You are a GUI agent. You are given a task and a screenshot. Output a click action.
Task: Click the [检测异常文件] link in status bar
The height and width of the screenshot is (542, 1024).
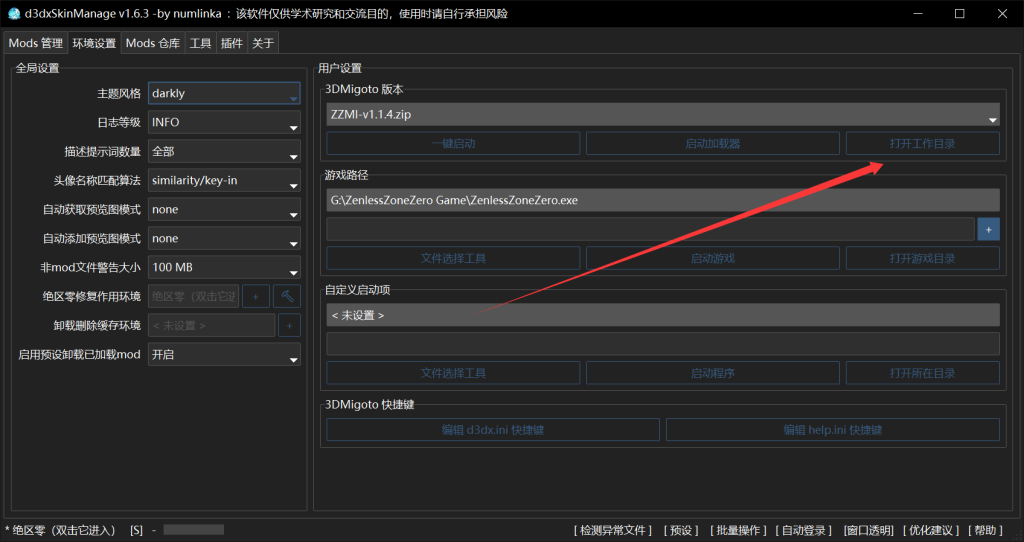(613, 530)
